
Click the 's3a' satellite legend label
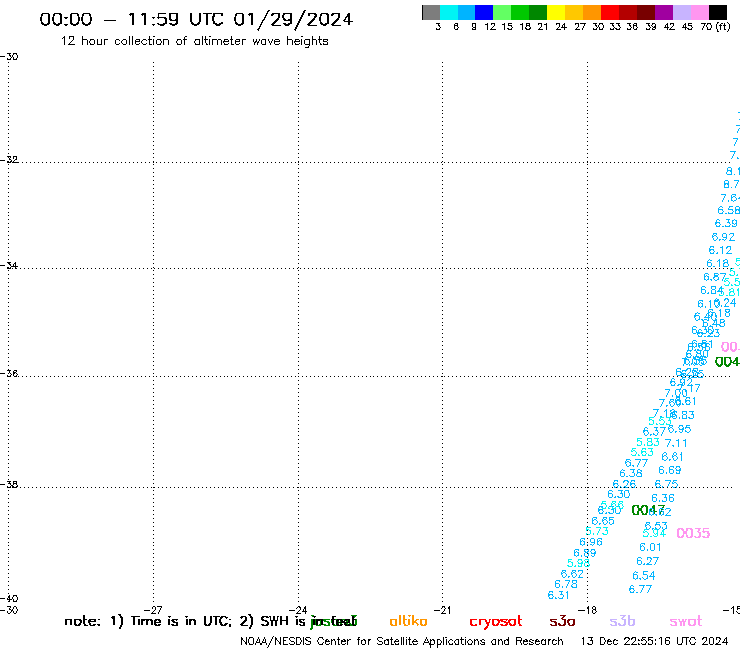pyautogui.click(x=562, y=621)
